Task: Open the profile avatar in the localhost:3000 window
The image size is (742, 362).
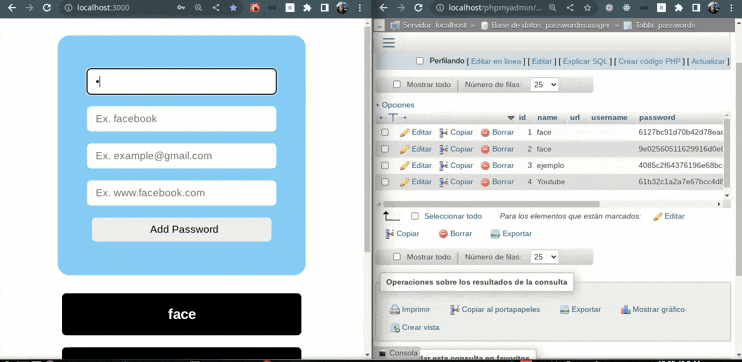Action: pos(342,8)
